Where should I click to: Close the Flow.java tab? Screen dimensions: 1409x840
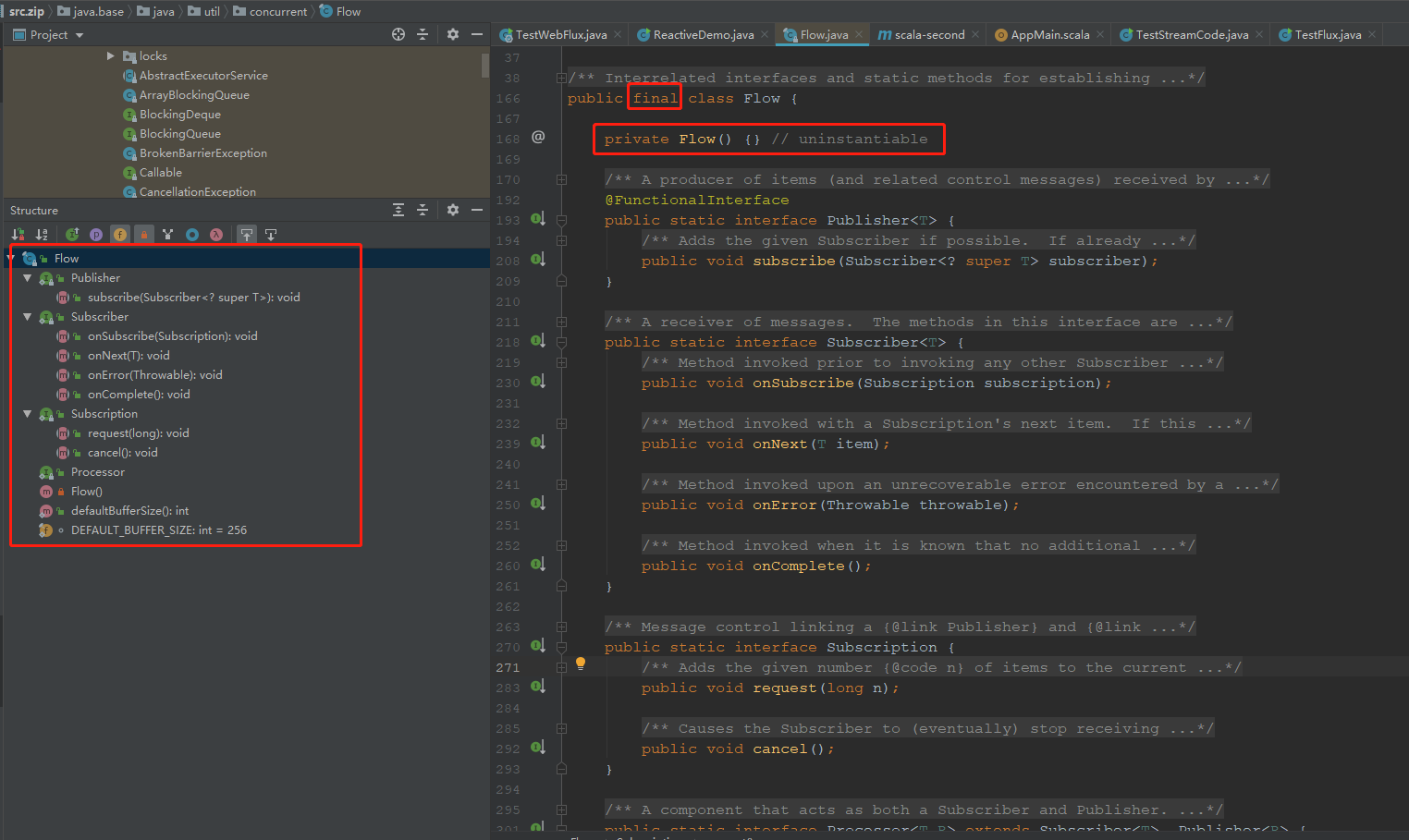click(x=859, y=35)
